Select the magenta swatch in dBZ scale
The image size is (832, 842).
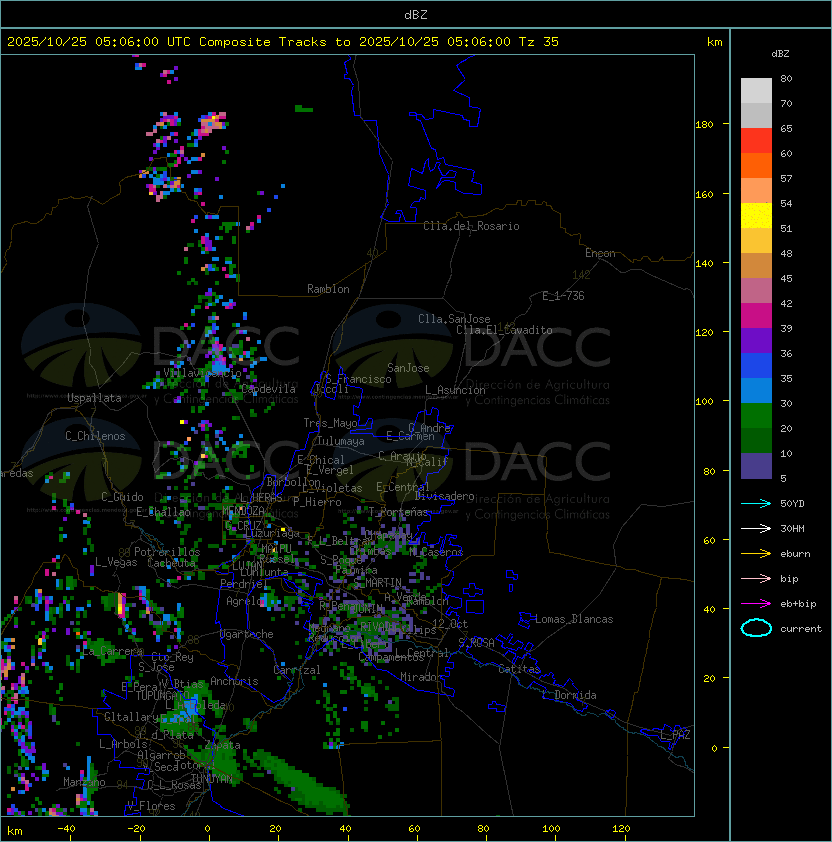pos(756,316)
